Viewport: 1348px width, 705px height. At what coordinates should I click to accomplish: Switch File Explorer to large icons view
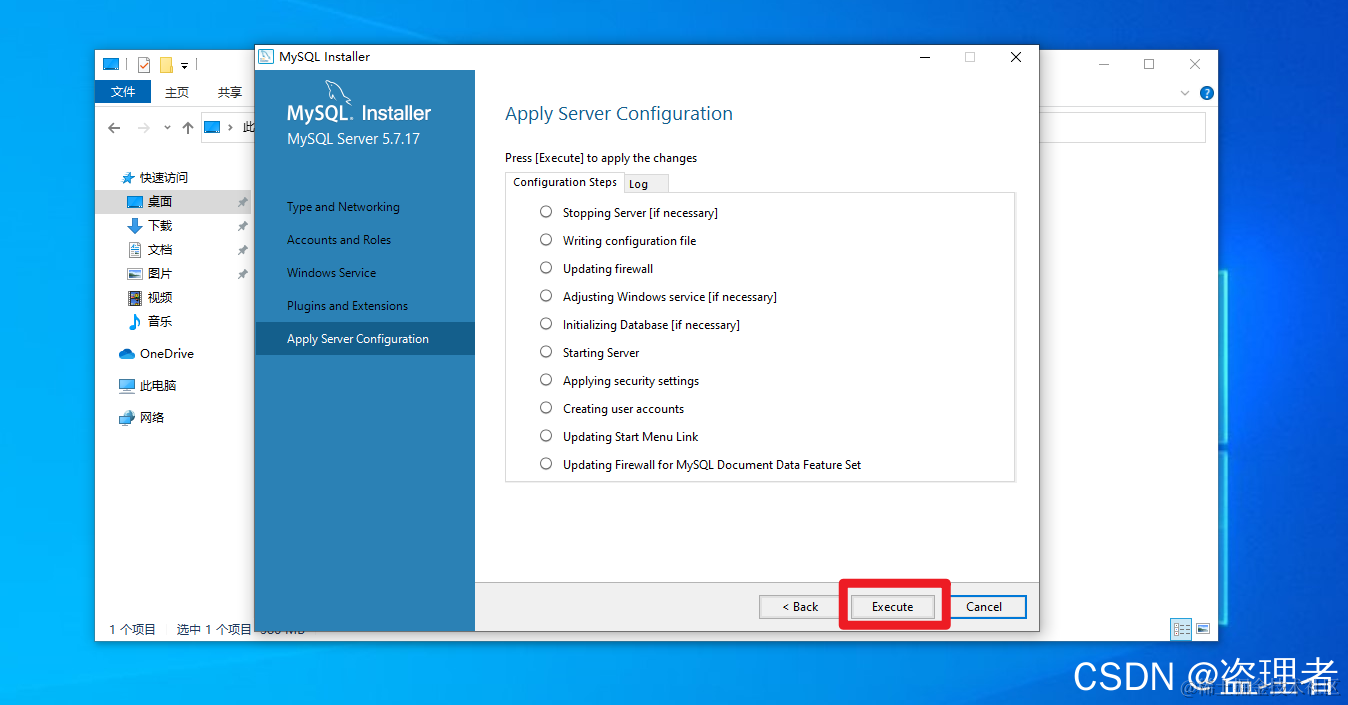pyautogui.click(x=1203, y=629)
